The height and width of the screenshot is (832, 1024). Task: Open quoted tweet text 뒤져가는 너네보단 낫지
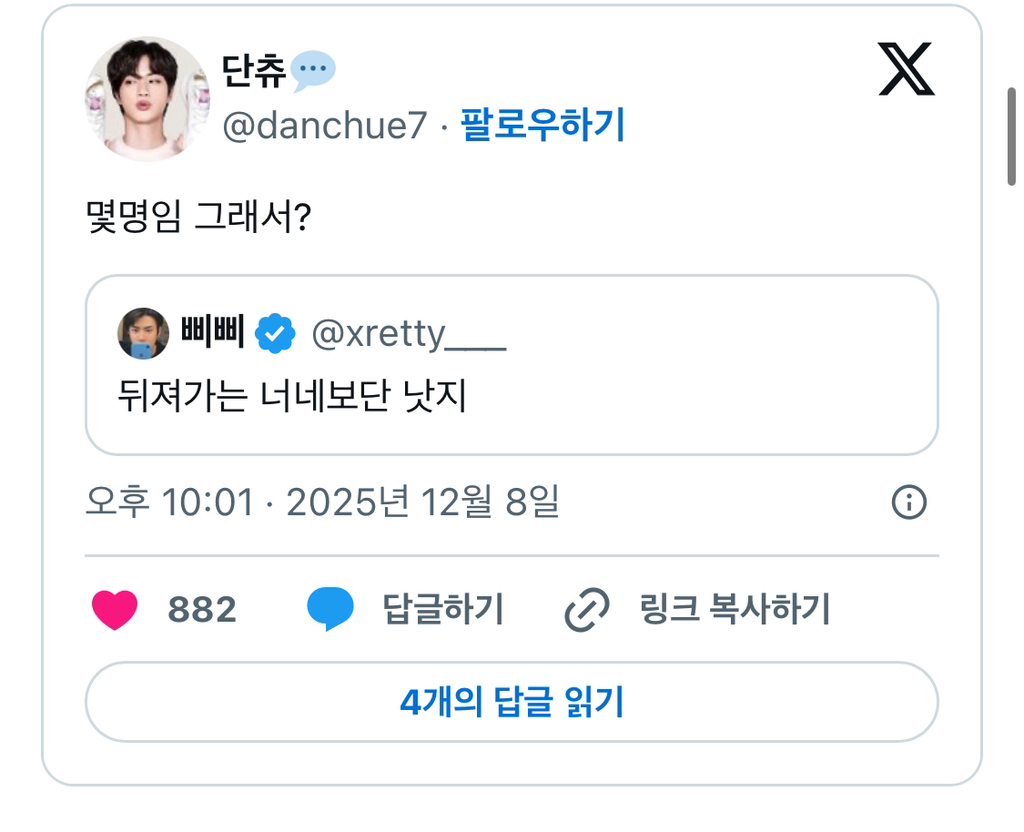coord(292,398)
